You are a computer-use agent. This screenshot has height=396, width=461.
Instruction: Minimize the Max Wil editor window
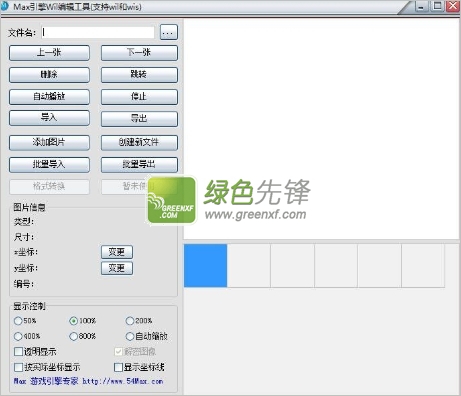[x=421, y=6]
